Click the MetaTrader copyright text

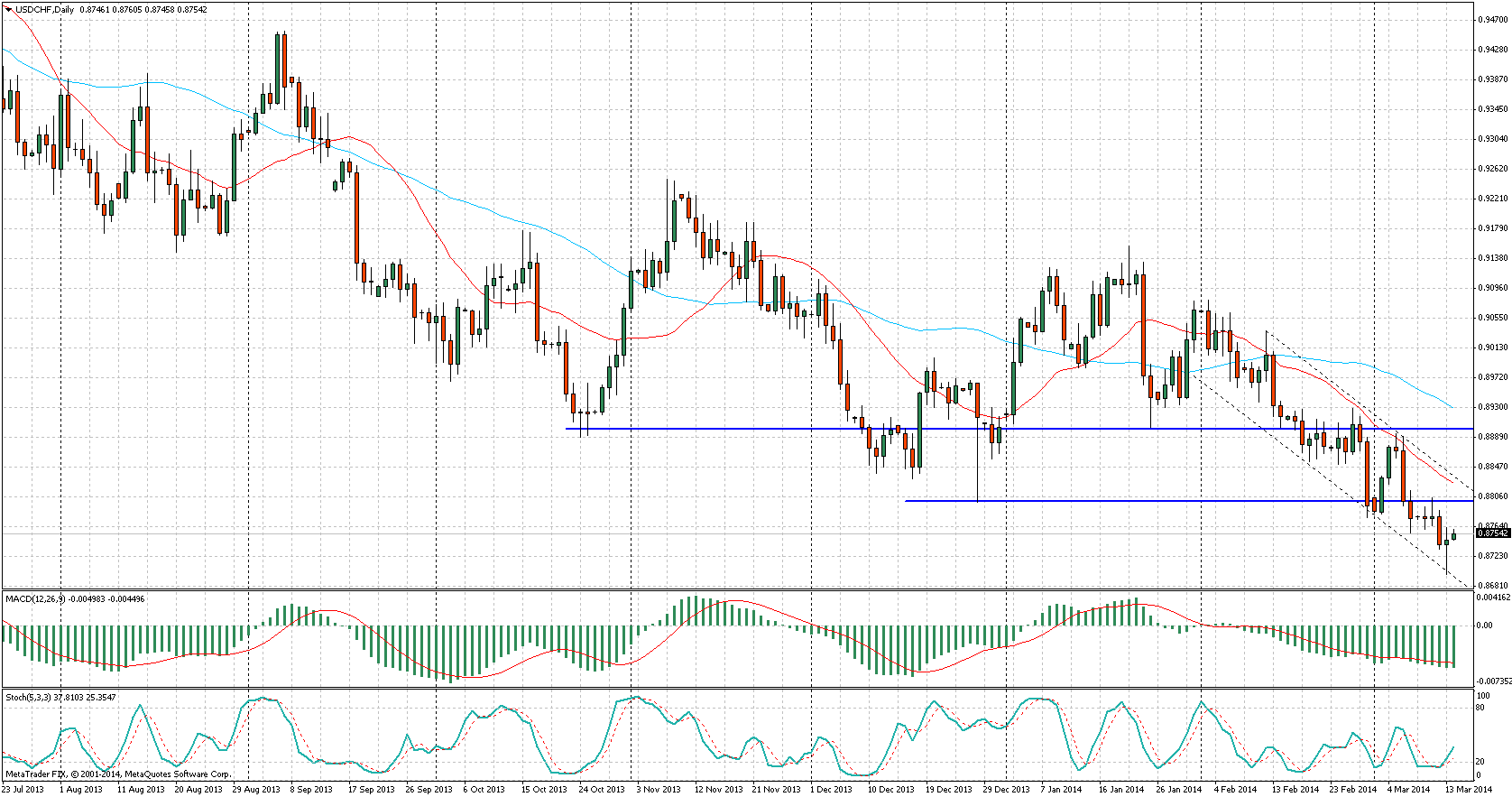[117, 774]
